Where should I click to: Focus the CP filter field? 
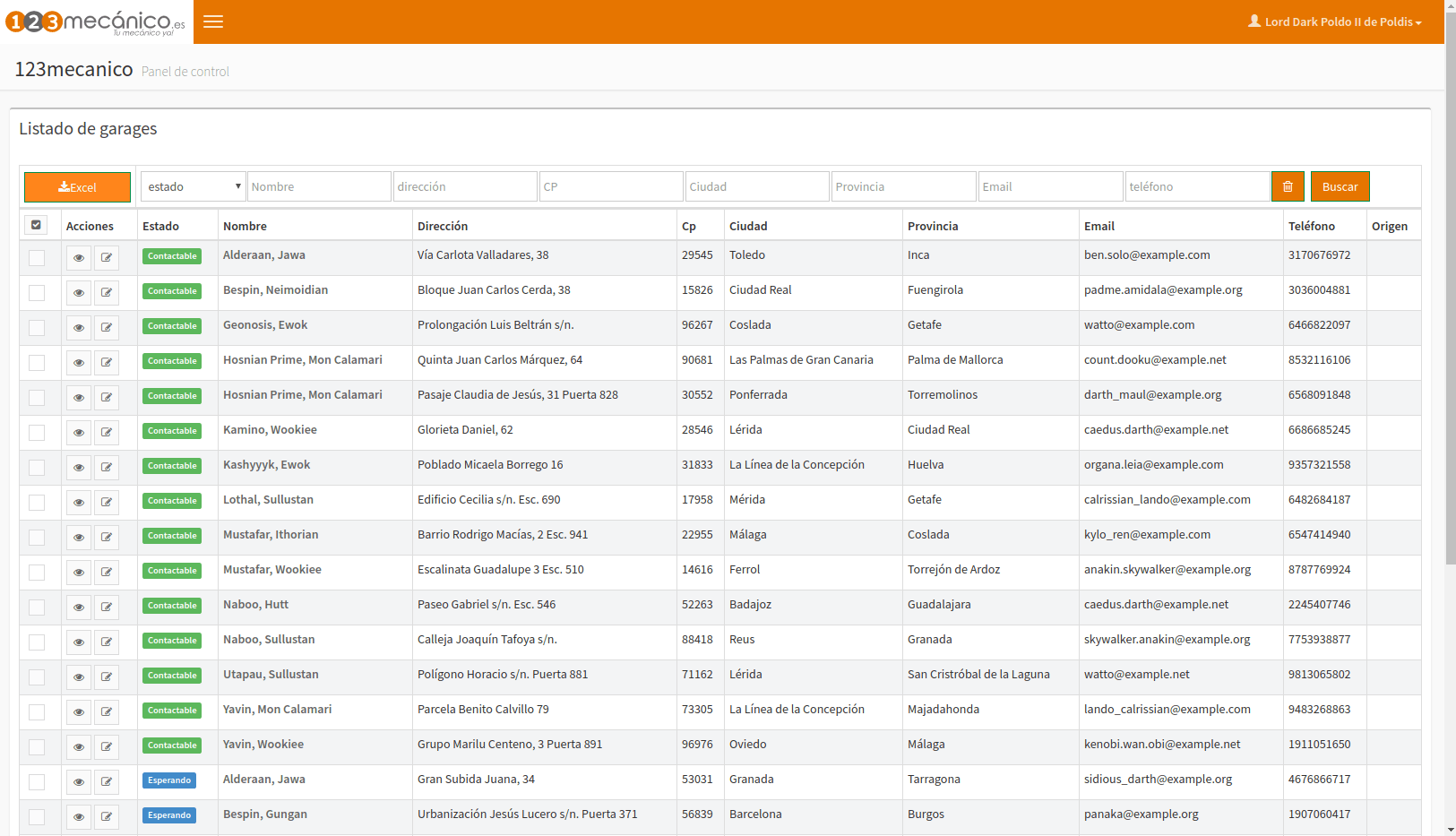point(611,186)
